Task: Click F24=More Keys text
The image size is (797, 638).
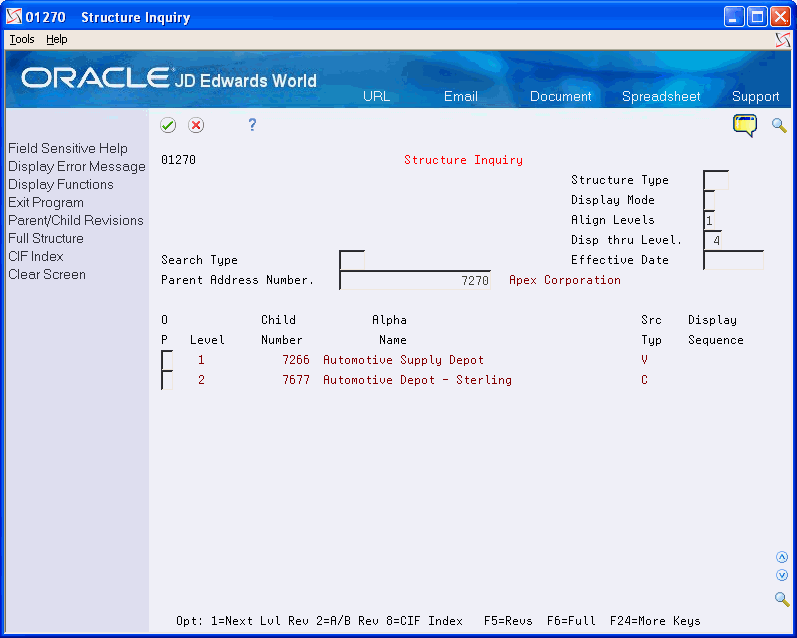Action: click(655, 621)
